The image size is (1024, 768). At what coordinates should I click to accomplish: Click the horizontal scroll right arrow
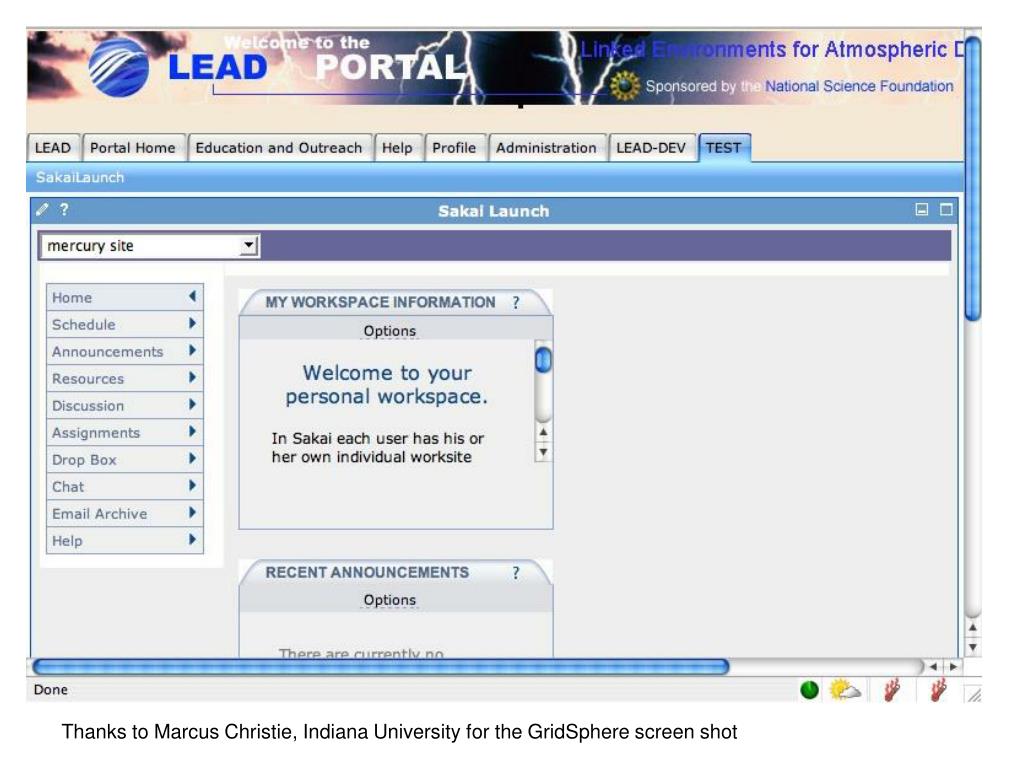click(953, 667)
